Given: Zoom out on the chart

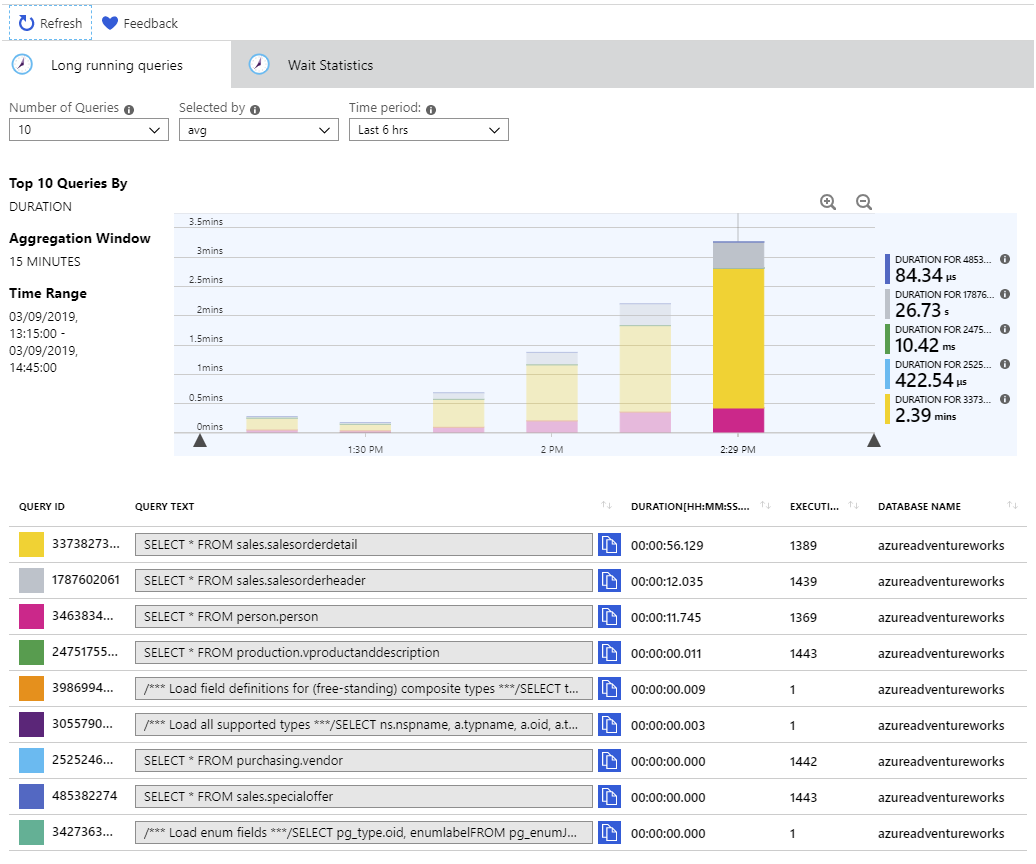Looking at the screenshot, I should [x=864, y=202].
